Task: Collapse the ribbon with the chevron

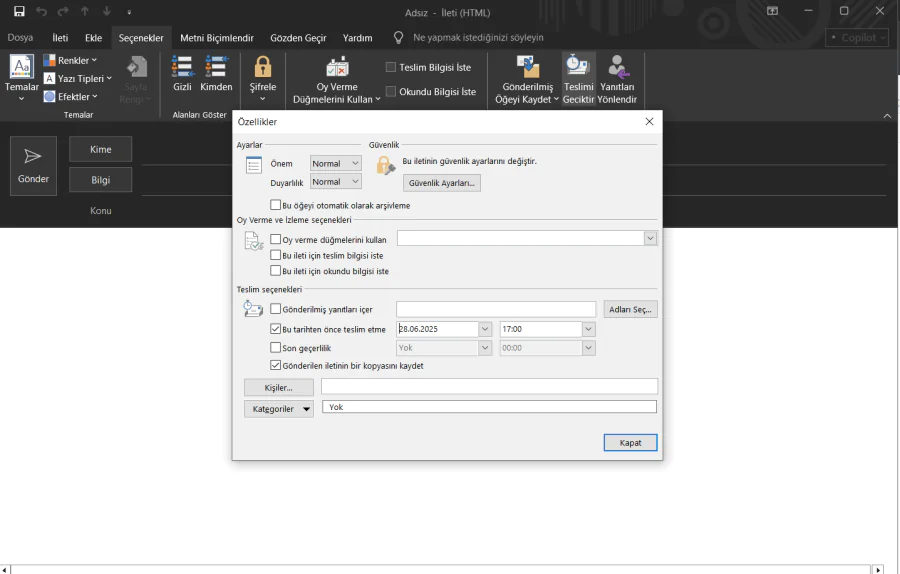Action: coord(887,115)
